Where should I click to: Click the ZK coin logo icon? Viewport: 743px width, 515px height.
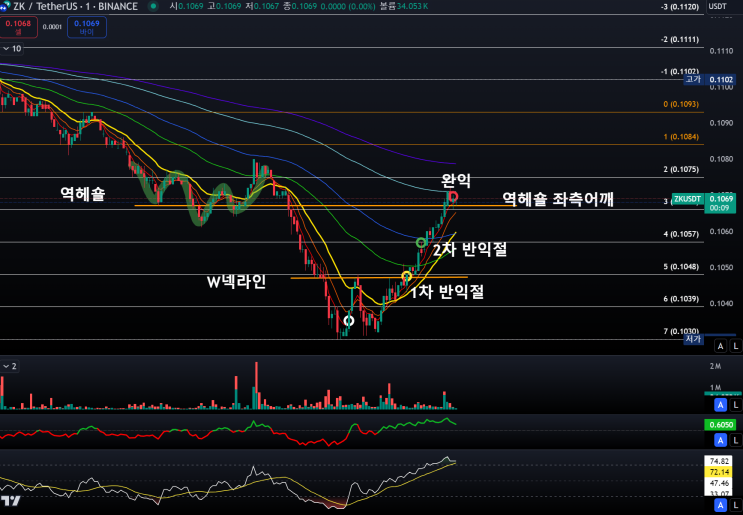pos(5,6)
